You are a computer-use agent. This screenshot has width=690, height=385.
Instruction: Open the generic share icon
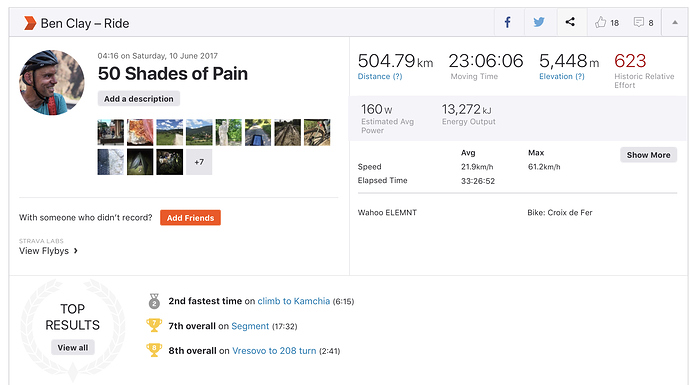tap(570, 22)
